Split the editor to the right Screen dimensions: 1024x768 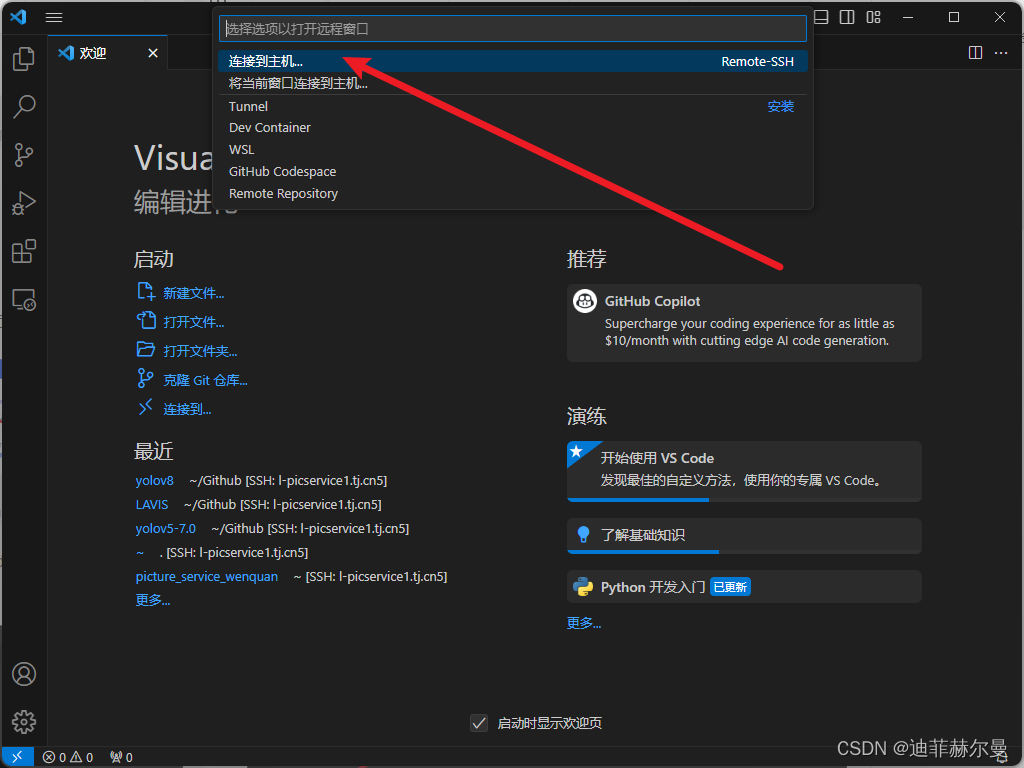pos(975,53)
